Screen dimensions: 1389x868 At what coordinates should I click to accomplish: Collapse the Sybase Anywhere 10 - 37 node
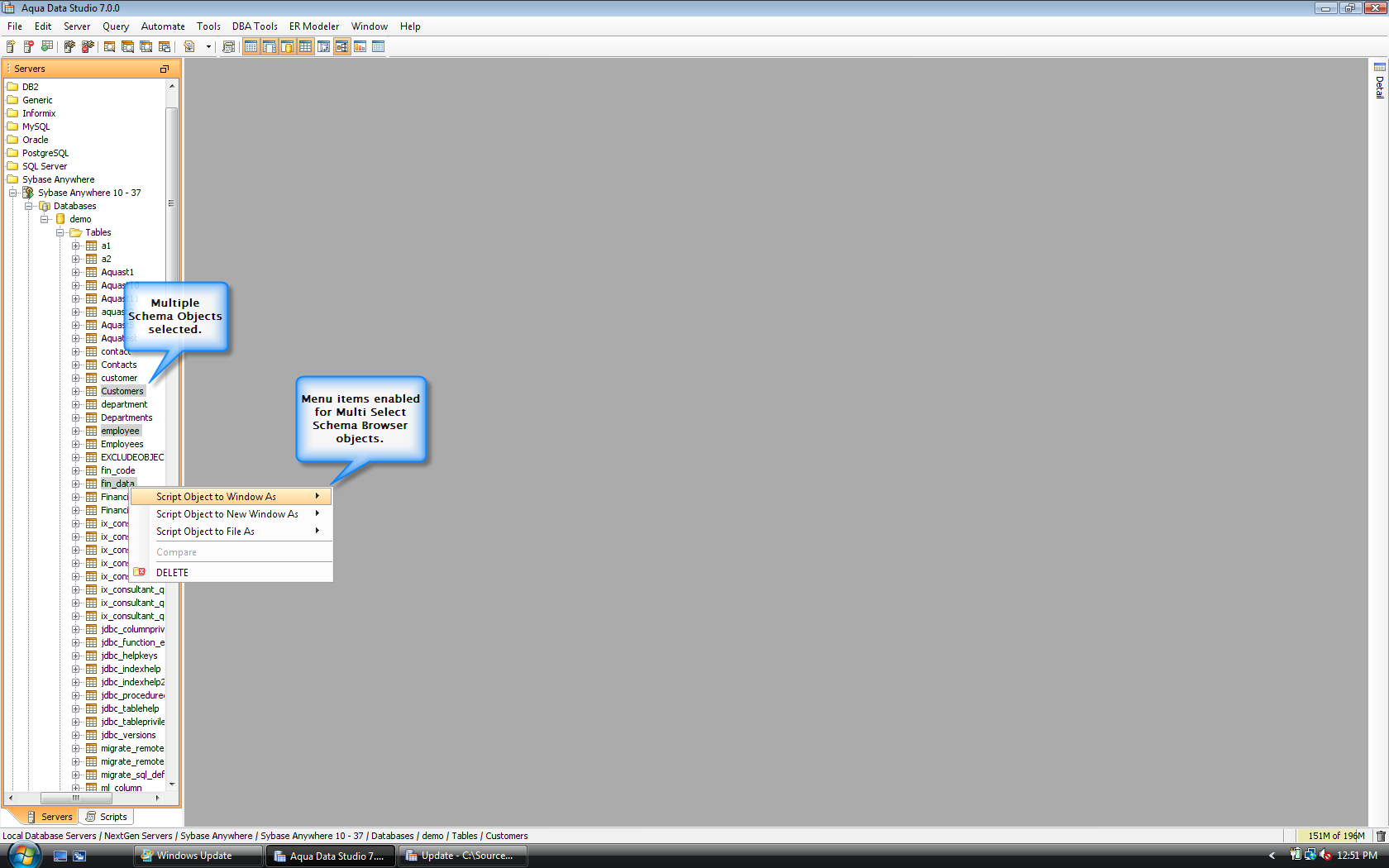[13, 193]
